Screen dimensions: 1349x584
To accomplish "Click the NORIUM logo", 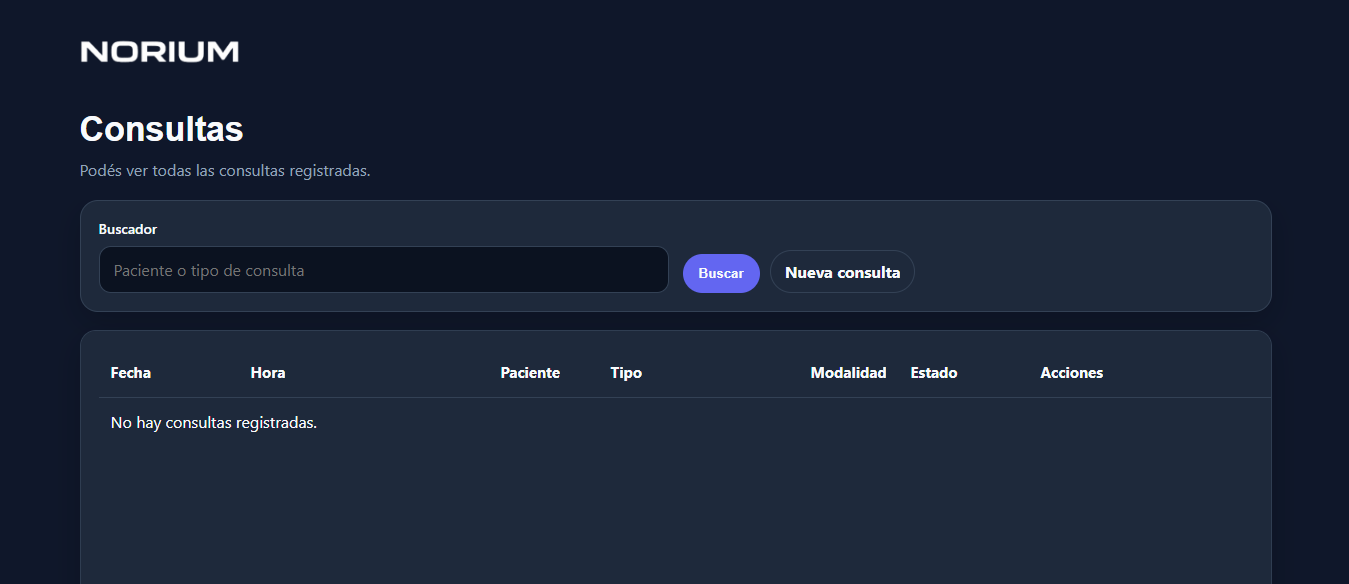I will point(159,52).
